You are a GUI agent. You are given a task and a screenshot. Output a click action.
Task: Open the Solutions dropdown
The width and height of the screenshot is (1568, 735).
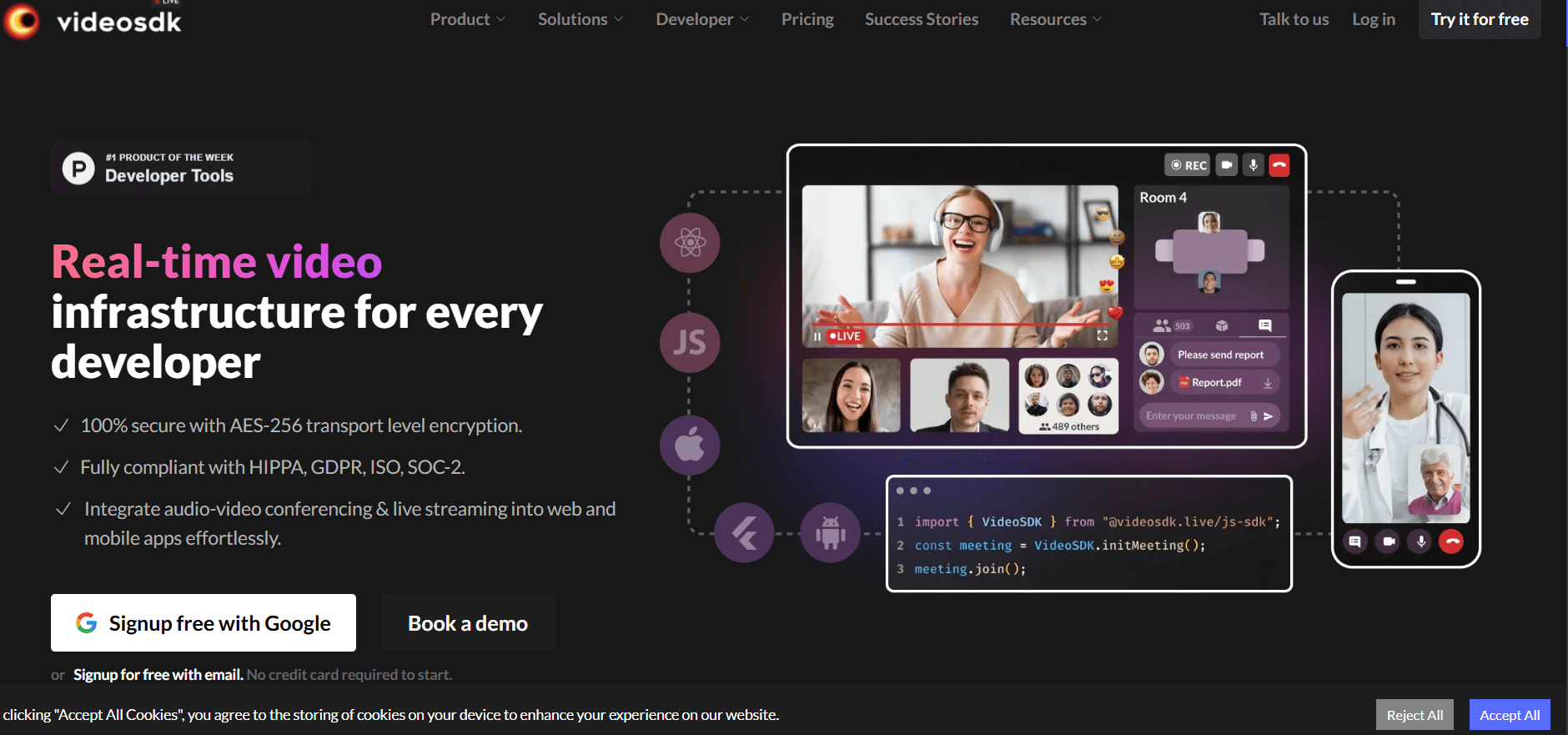coord(580,19)
